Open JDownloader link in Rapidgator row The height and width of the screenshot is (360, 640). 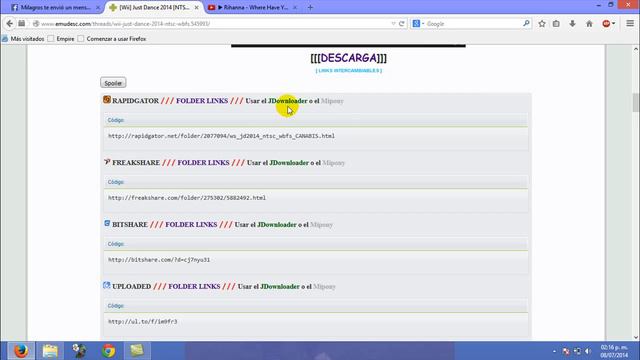click(x=287, y=101)
